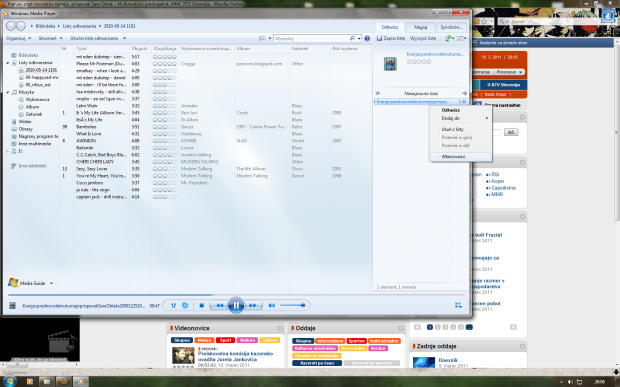Image resolution: width=620 pixels, height=387 pixels.
Task: Go to the previous track
Action: click(x=219, y=306)
